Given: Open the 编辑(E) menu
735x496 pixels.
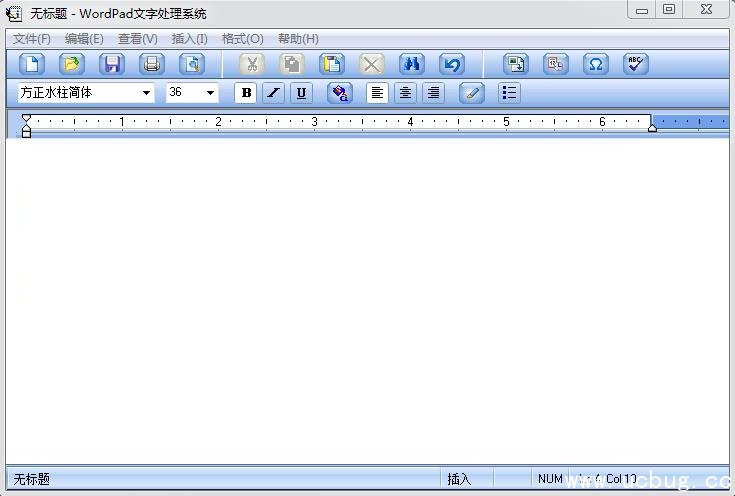Looking at the screenshot, I should 84,39.
